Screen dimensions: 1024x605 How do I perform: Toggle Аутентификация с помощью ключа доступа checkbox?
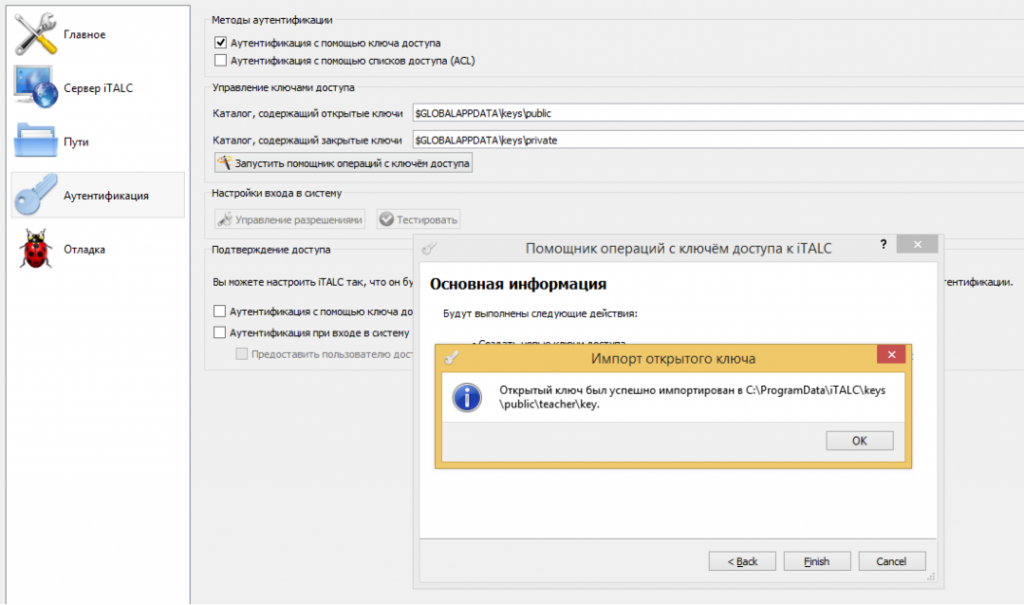(x=220, y=42)
